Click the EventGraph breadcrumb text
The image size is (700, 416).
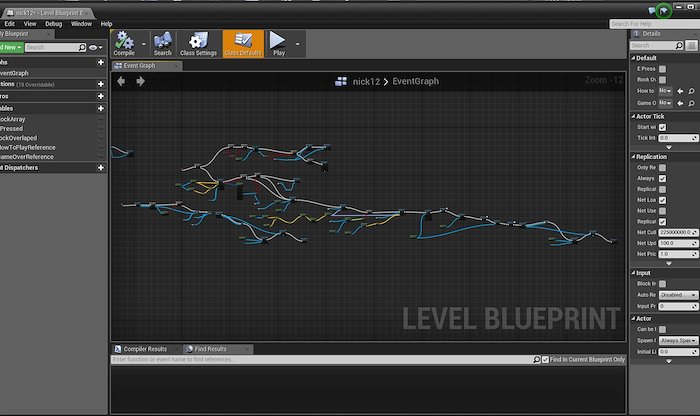tap(416, 81)
